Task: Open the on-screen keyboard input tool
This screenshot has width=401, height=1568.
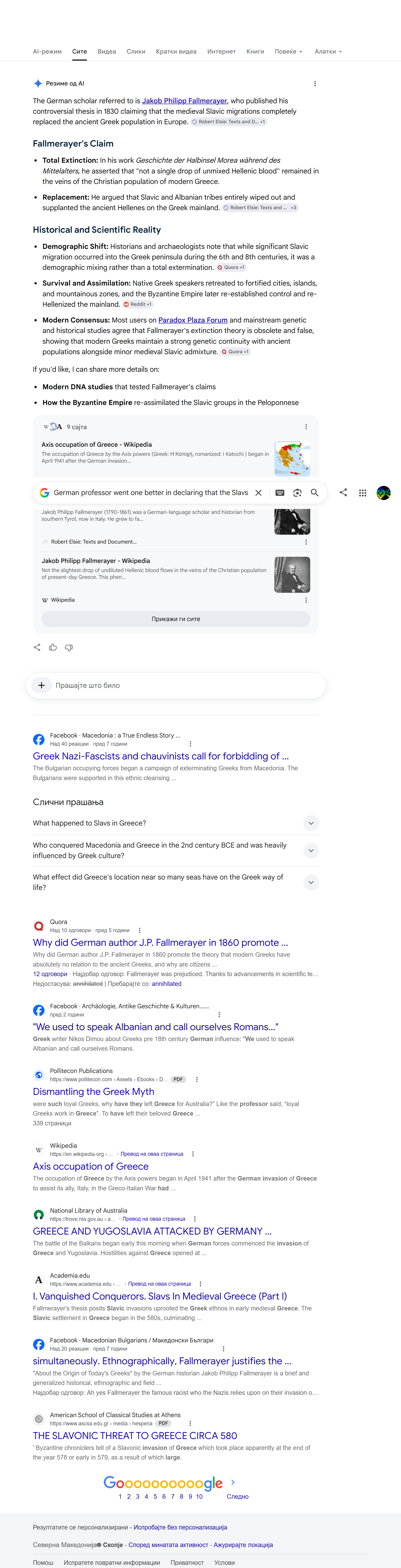Action: tap(280, 493)
